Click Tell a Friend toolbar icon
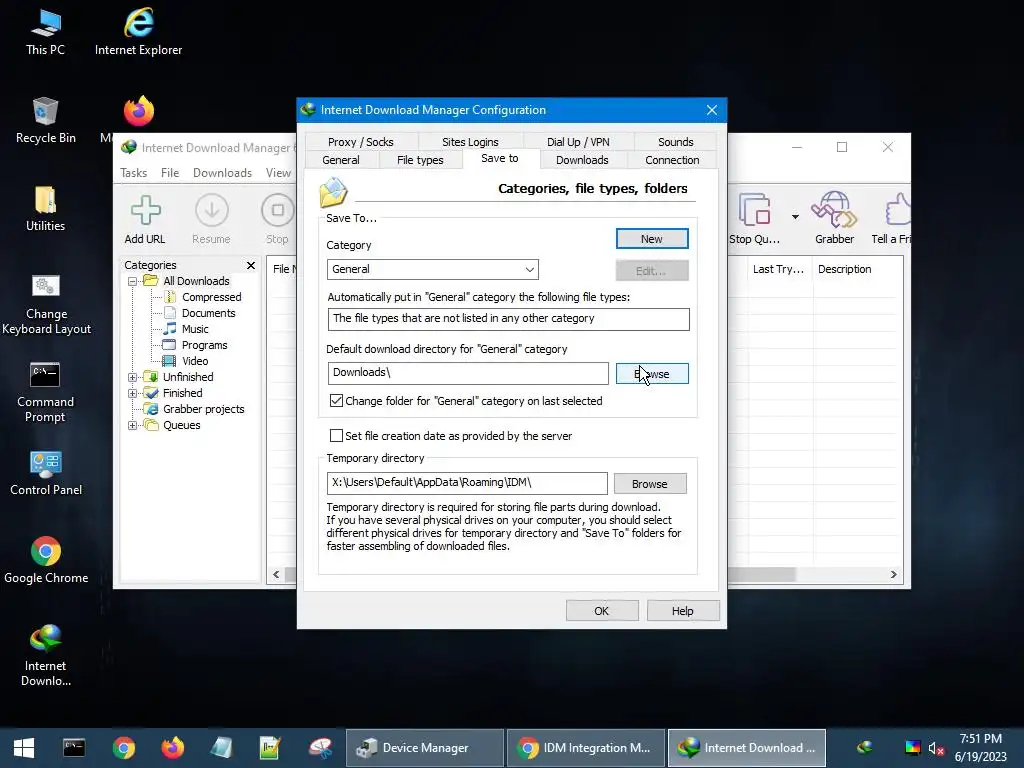The image size is (1024, 768). click(x=892, y=220)
